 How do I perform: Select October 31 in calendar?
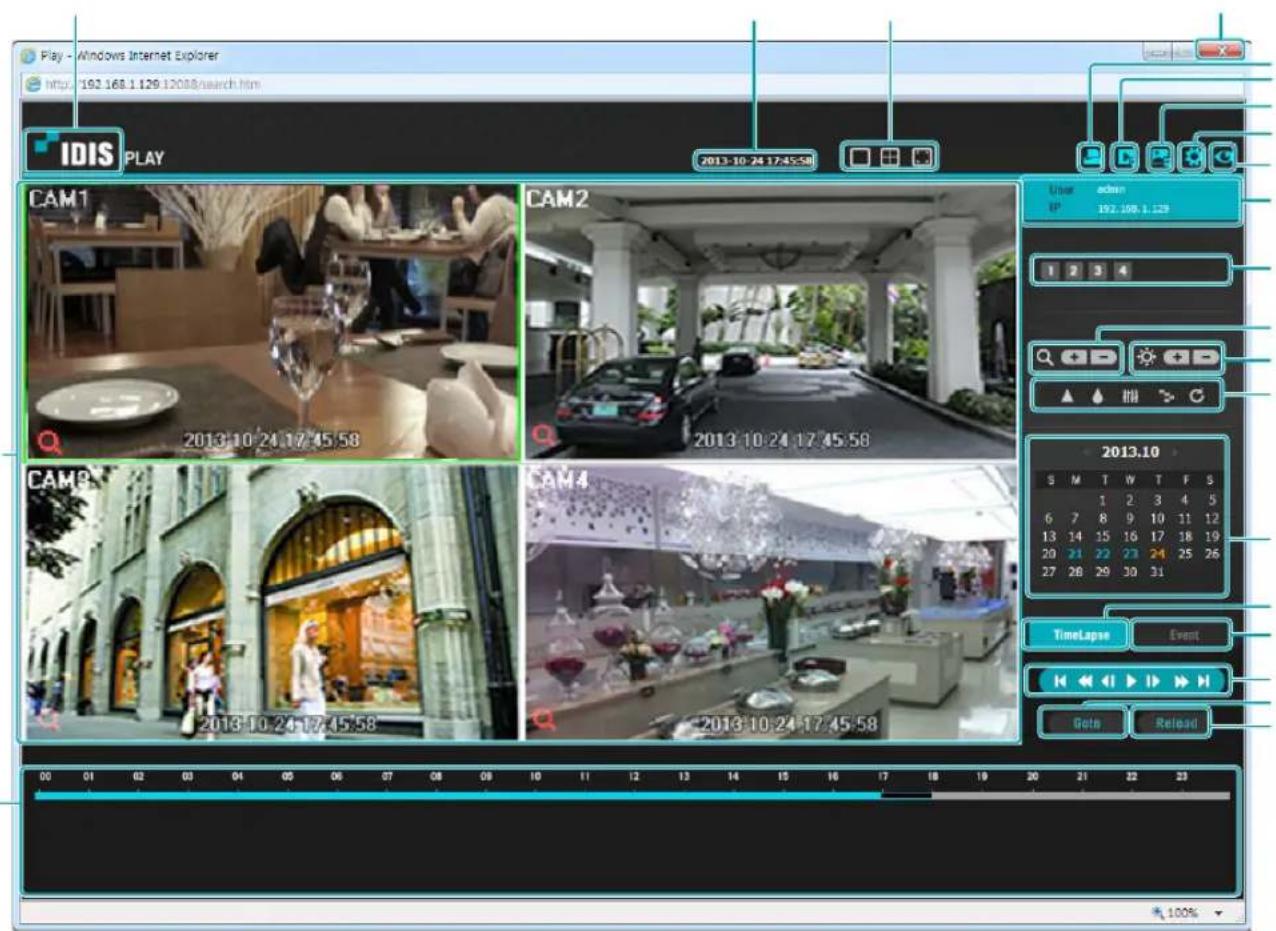[1158, 571]
